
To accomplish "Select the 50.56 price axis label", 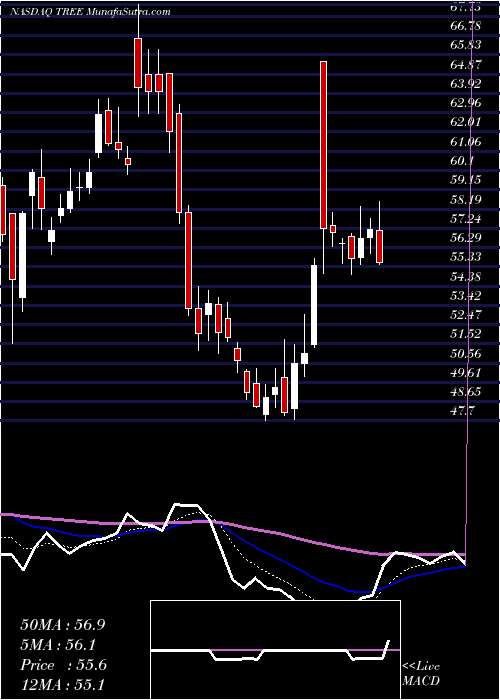I will pos(466,354).
